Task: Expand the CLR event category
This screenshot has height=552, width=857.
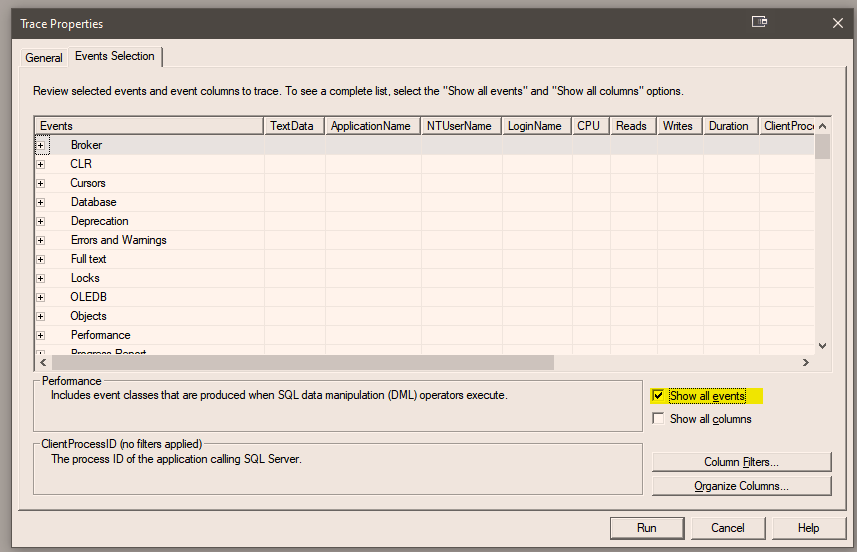Action: [40, 165]
